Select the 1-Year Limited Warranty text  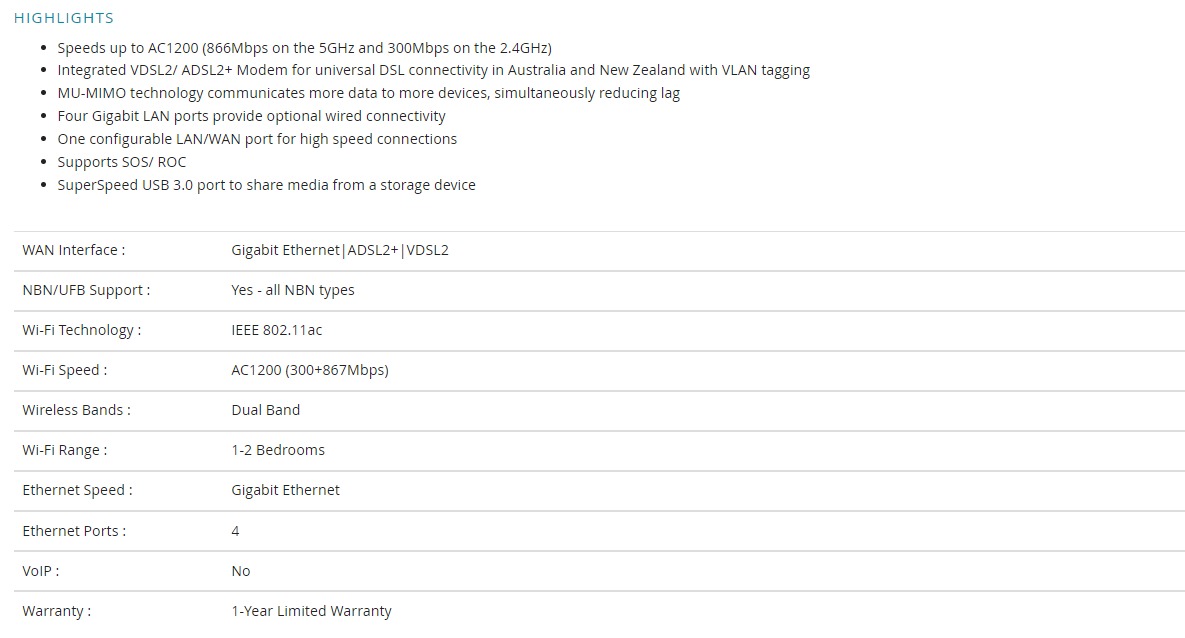pos(311,611)
